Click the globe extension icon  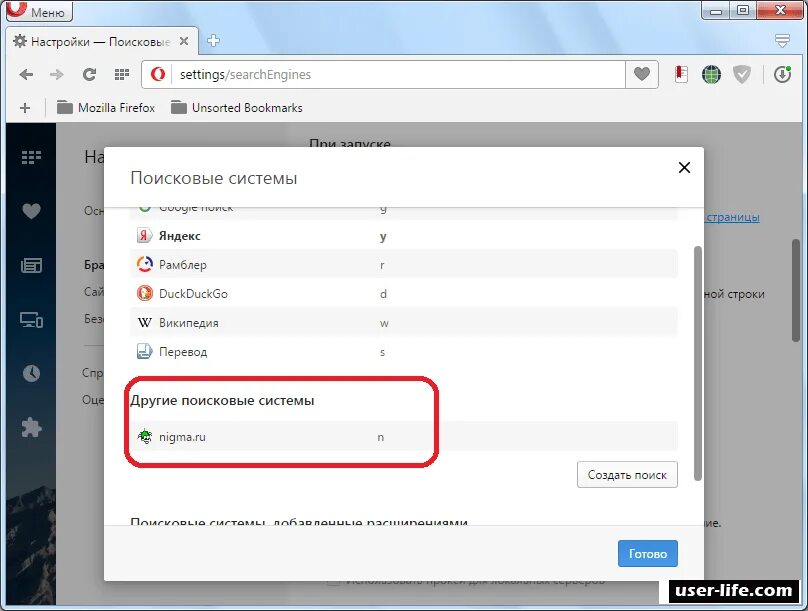pyautogui.click(x=712, y=75)
